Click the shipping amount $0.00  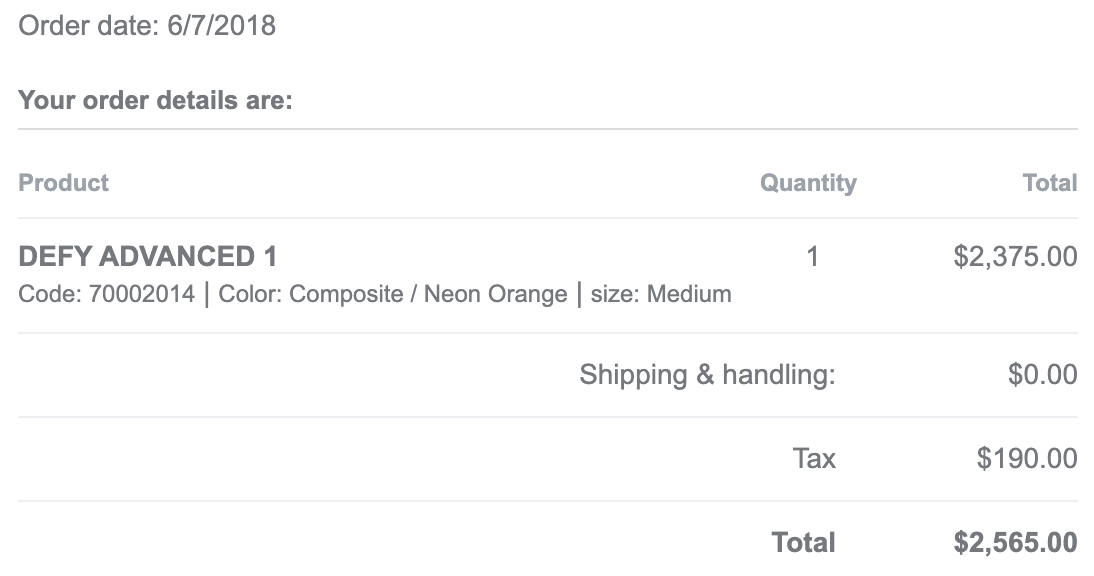click(1042, 375)
